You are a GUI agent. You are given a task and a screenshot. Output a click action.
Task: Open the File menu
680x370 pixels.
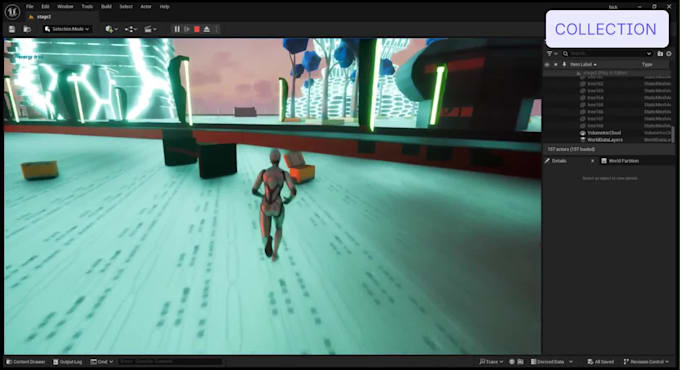(29, 7)
